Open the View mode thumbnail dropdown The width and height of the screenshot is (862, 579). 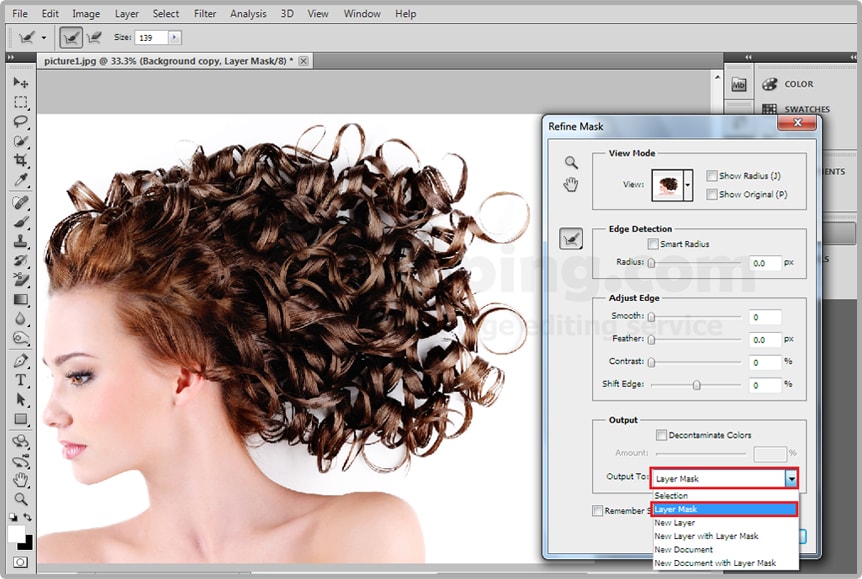click(687, 185)
